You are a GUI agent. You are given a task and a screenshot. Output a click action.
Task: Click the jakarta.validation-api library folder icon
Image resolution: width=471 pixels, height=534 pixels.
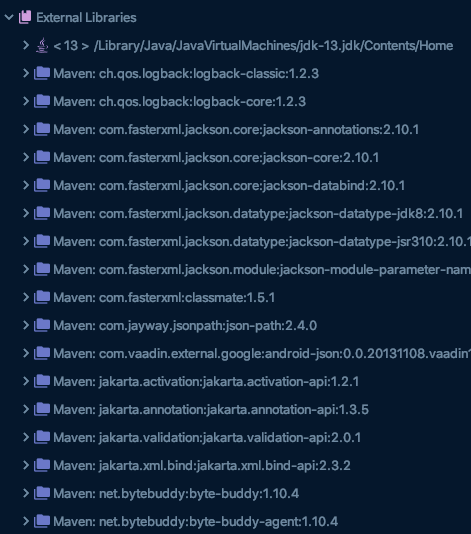click(42, 436)
